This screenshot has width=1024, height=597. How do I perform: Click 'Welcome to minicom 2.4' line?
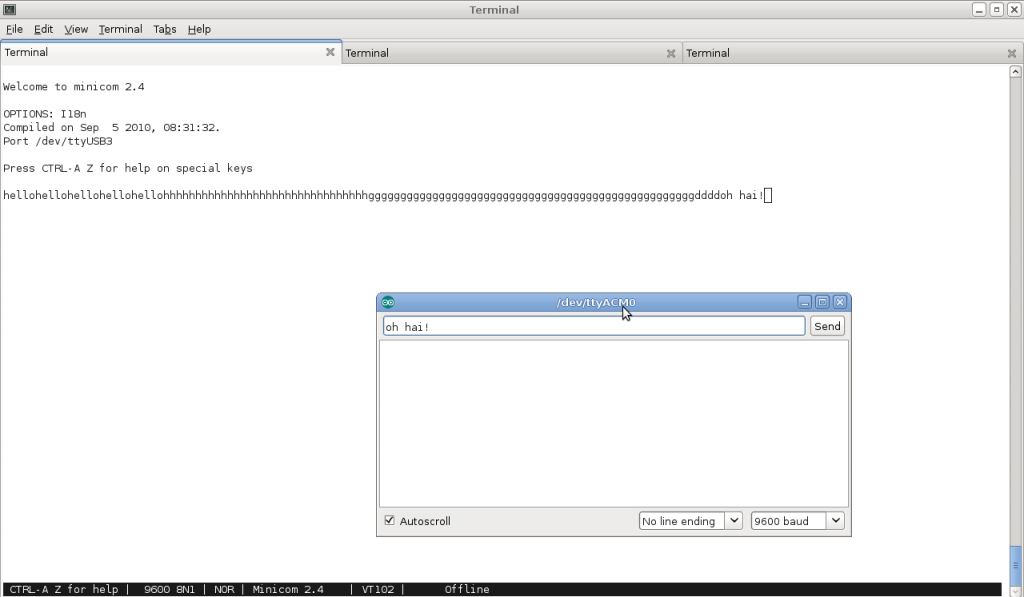[x=74, y=87]
